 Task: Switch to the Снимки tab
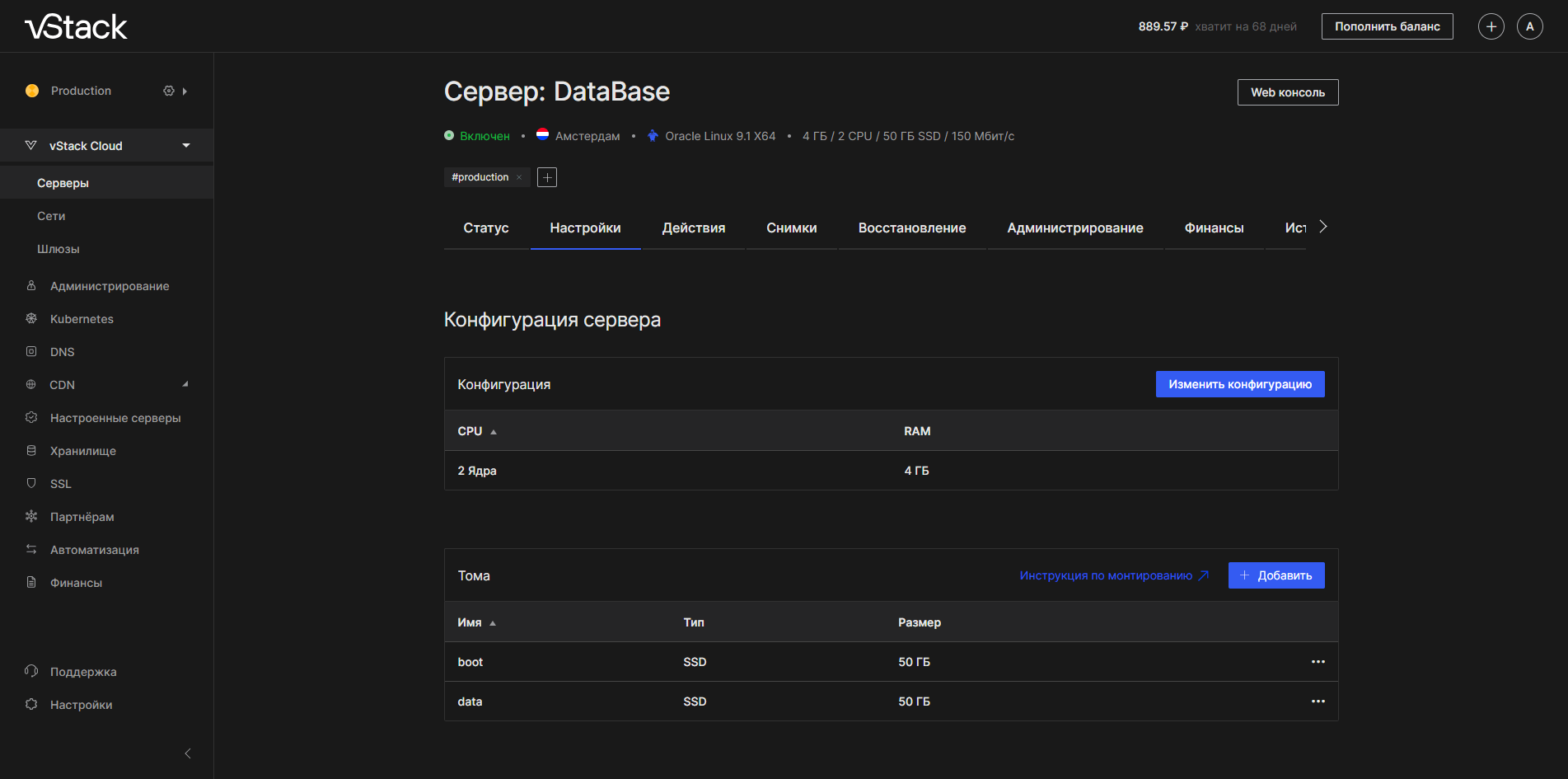791,228
